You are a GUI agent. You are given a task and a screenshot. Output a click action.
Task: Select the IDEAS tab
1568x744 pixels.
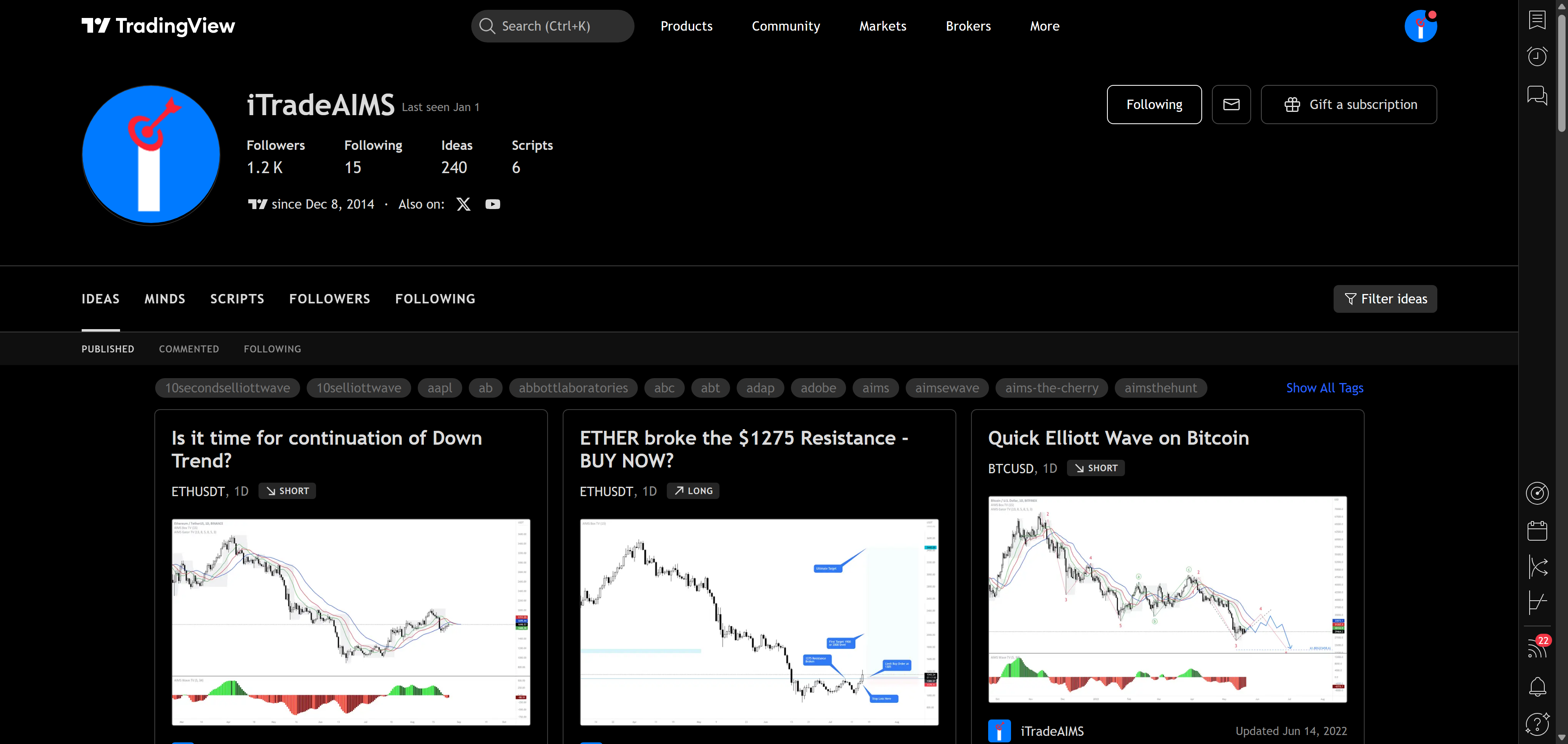point(100,299)
